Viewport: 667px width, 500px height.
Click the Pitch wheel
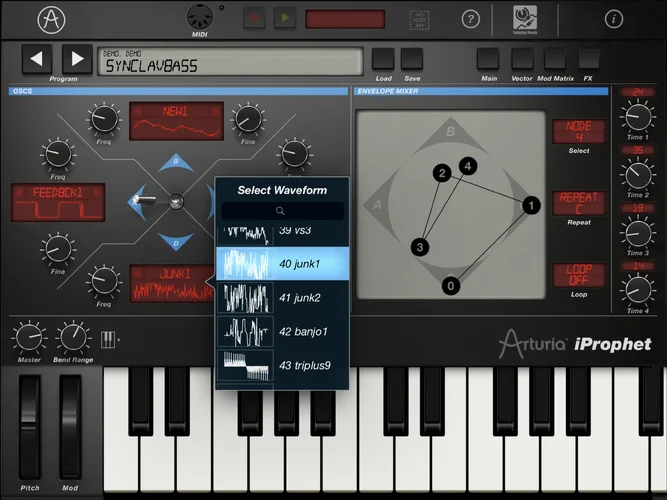click(29, 427)
